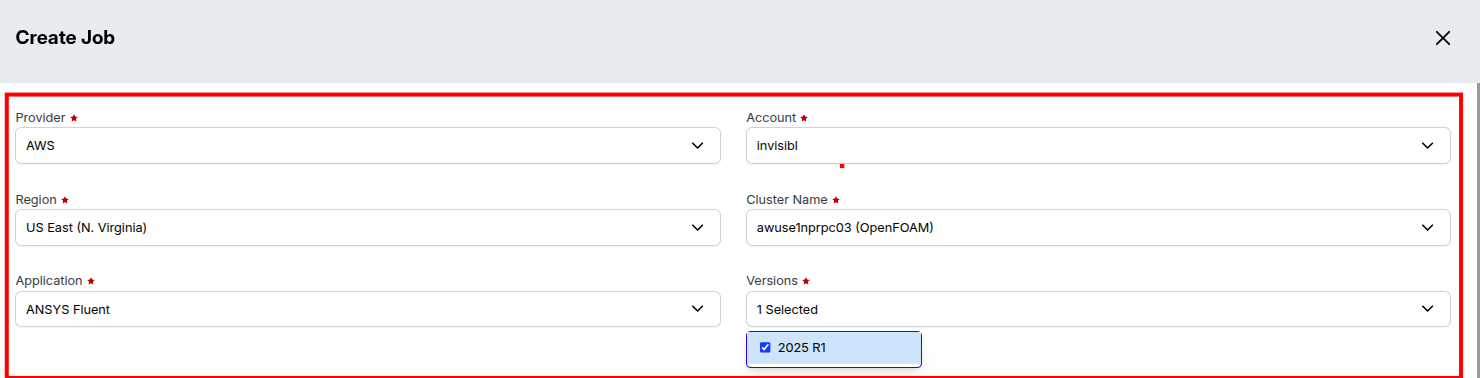This screenshot has width=1480, height=378.
Task: Click the Provider field label
Action: (x=41, y=118)
